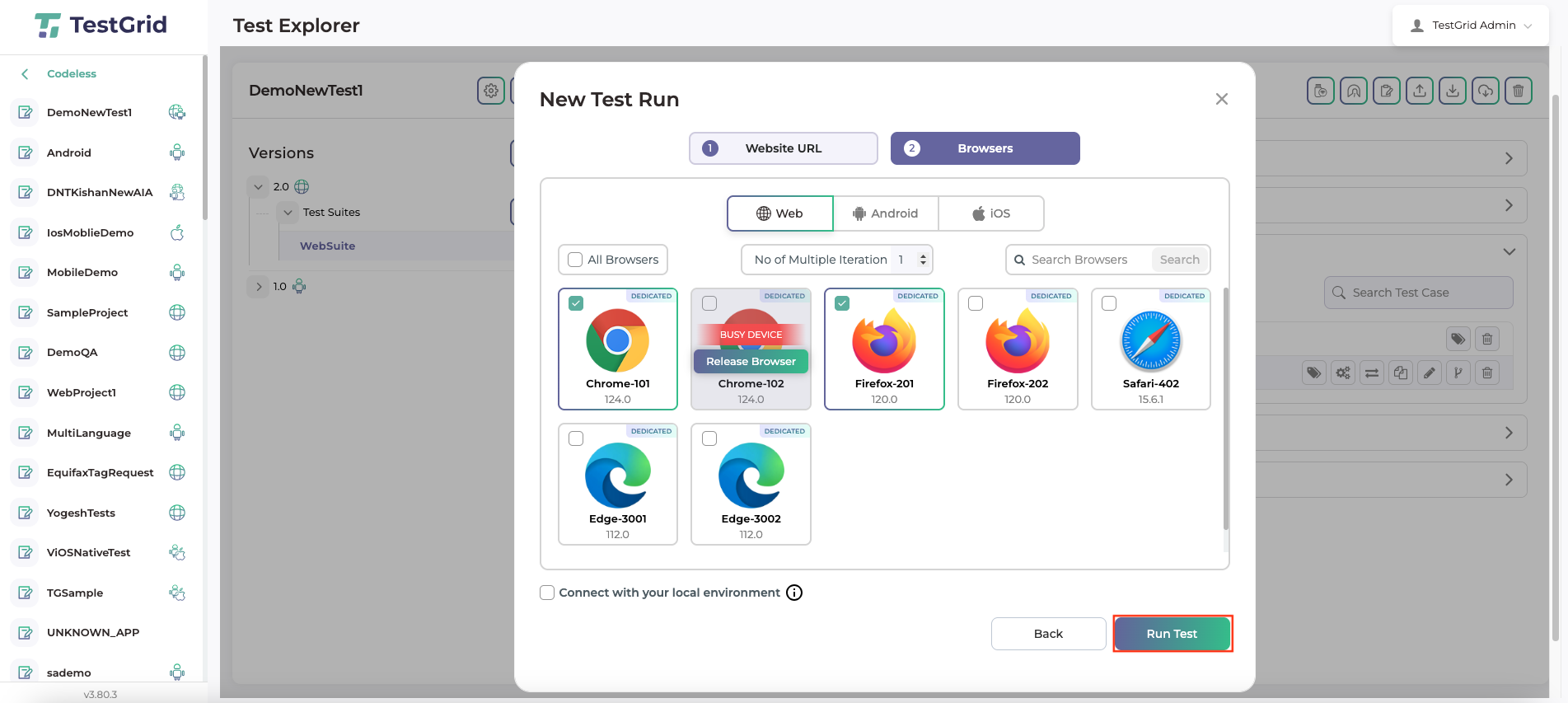
Task: Collapse version 2.0 tree node
Action: point(259,187)
